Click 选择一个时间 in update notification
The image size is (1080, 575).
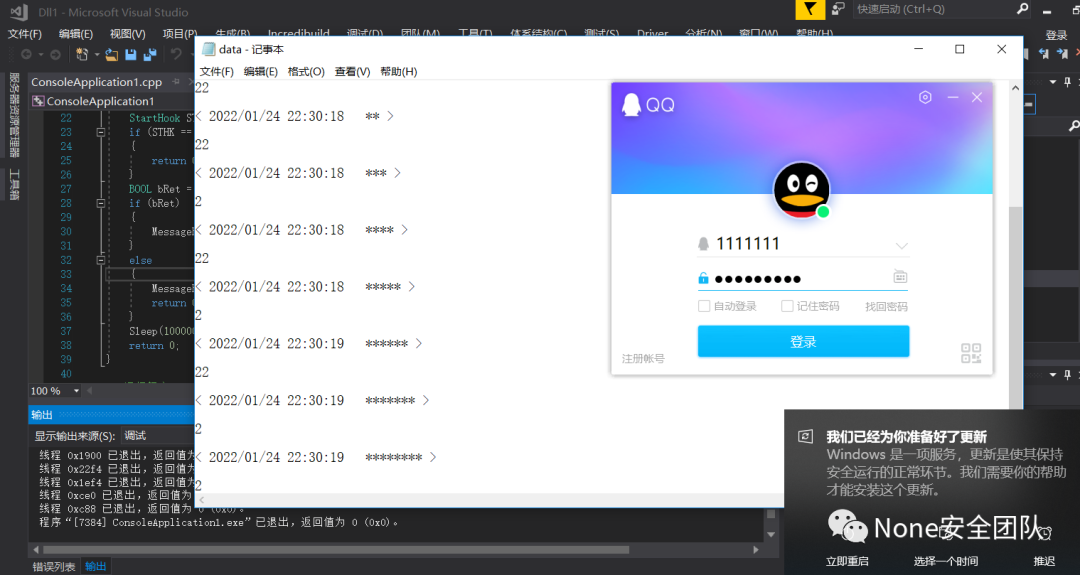tap(945, 561)
